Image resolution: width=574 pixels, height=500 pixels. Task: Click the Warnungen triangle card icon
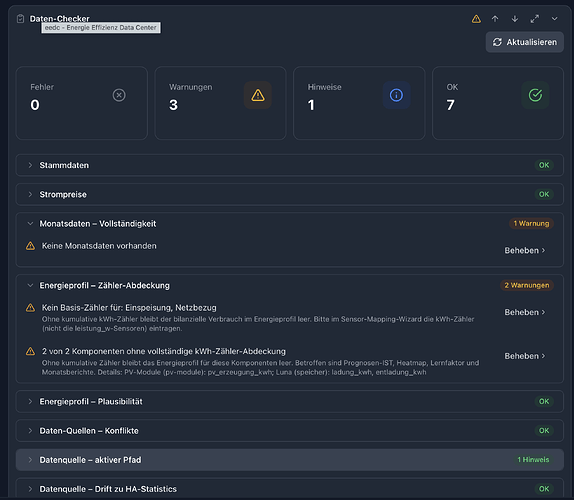[x=258, y=95]
